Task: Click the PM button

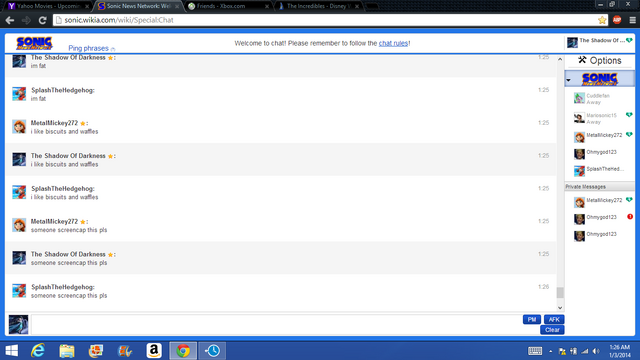Action: [x=532, y=320]
